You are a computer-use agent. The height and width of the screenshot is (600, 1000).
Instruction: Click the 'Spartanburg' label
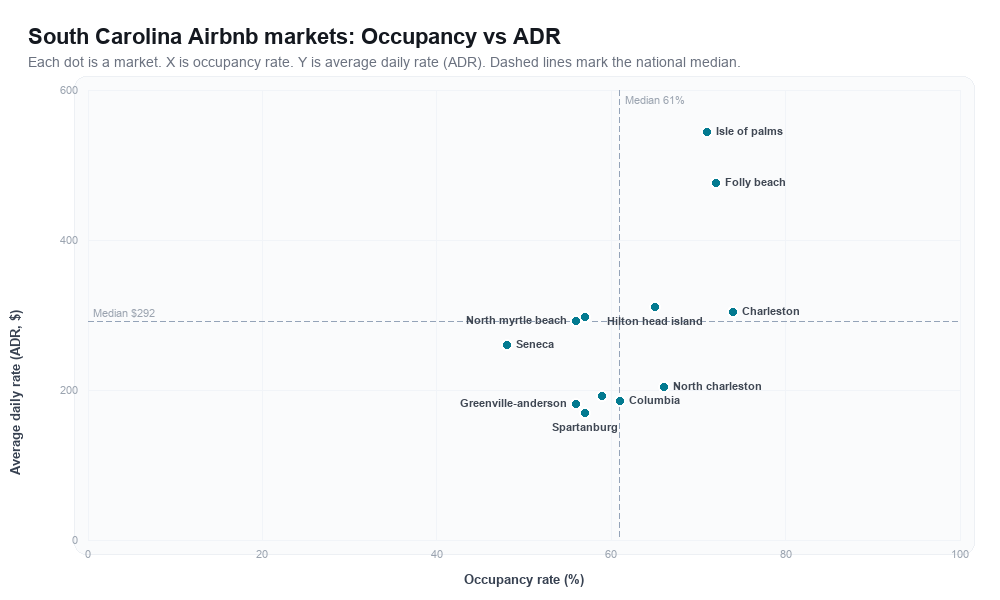pyautogui.click(x=585, y=427)
